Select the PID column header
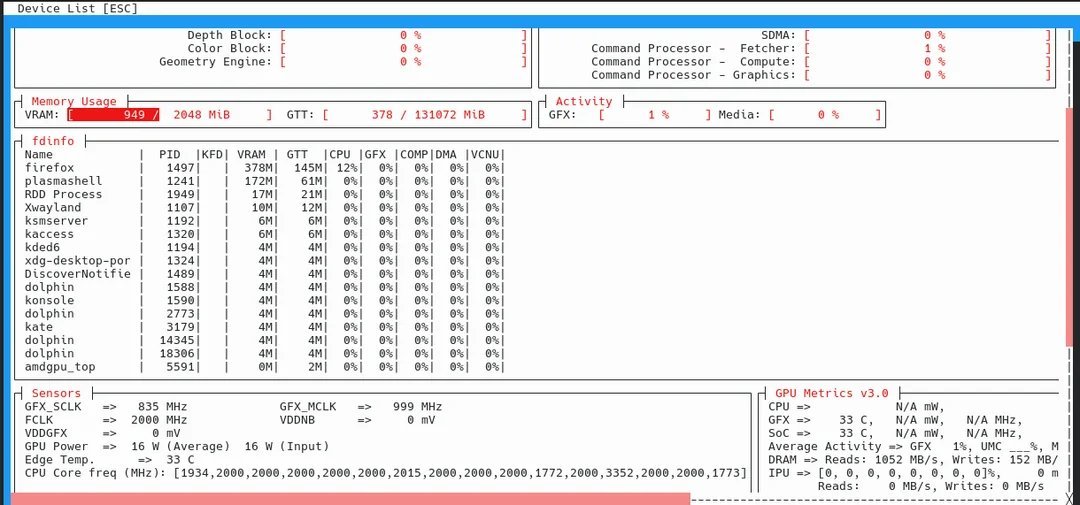Viewport: 1080px width, 505px height. click(170, 154)
